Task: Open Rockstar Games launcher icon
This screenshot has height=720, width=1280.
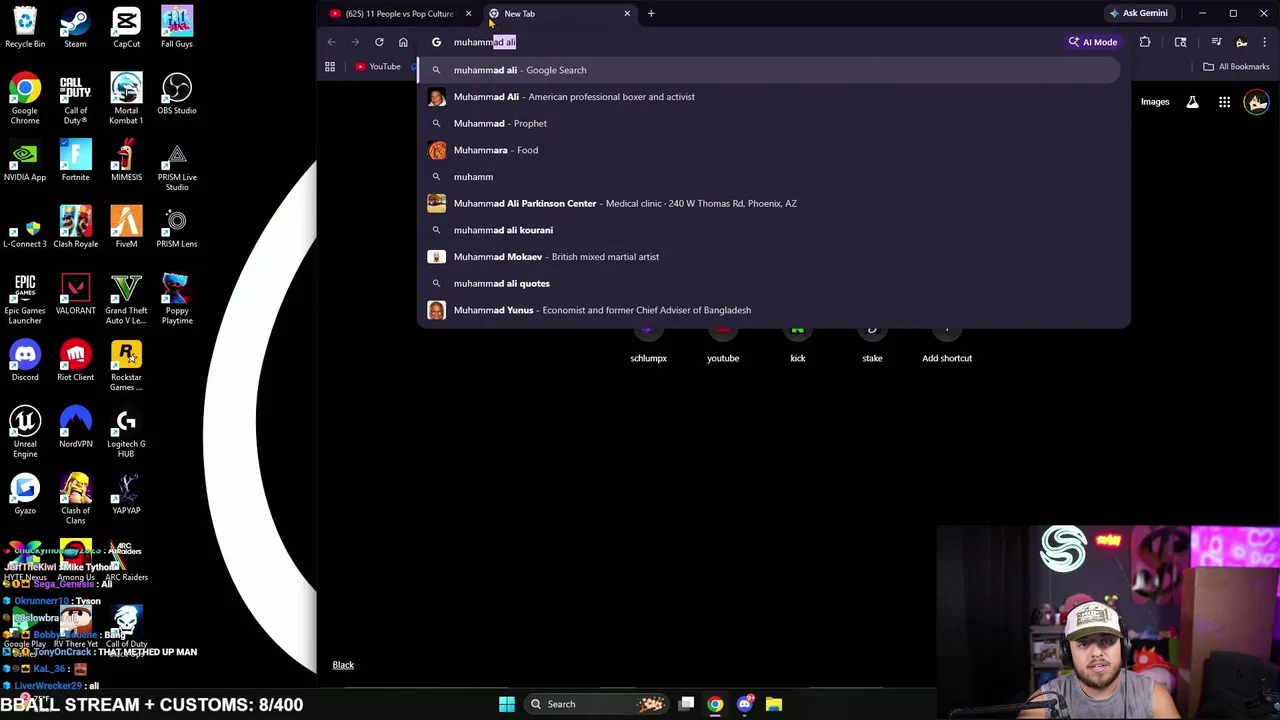Action: [126, 365]
